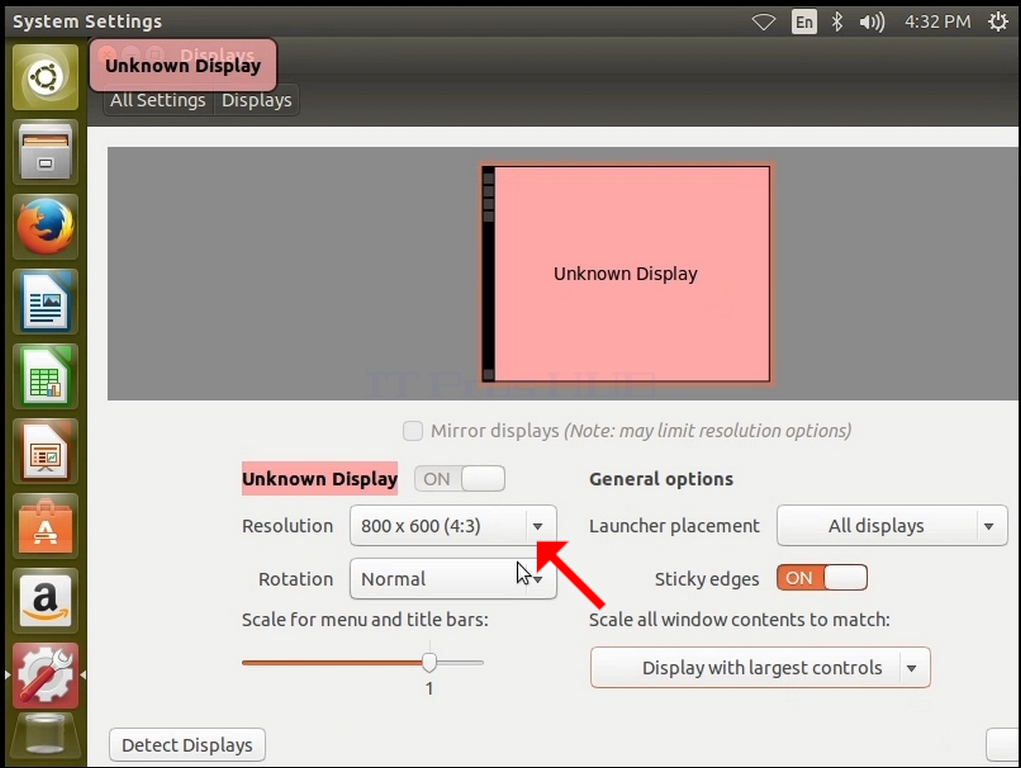Screen dimensions: 1021x768
Task: Launch LibreOffice Impress presentation icon
Action: coord(45,451)
